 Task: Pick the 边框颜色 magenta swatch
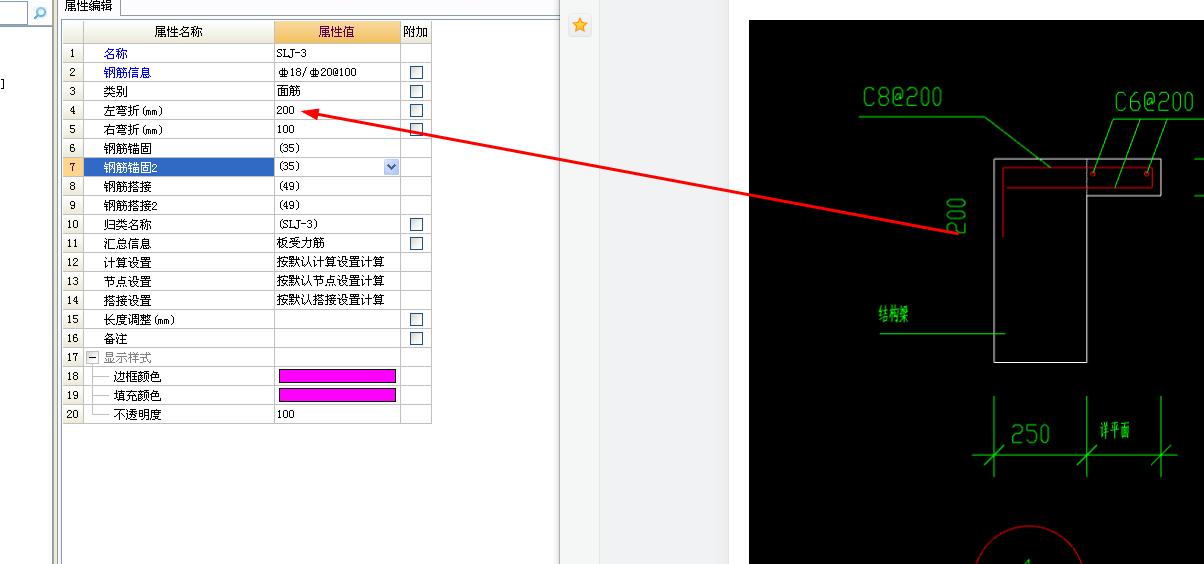point(337,376)
